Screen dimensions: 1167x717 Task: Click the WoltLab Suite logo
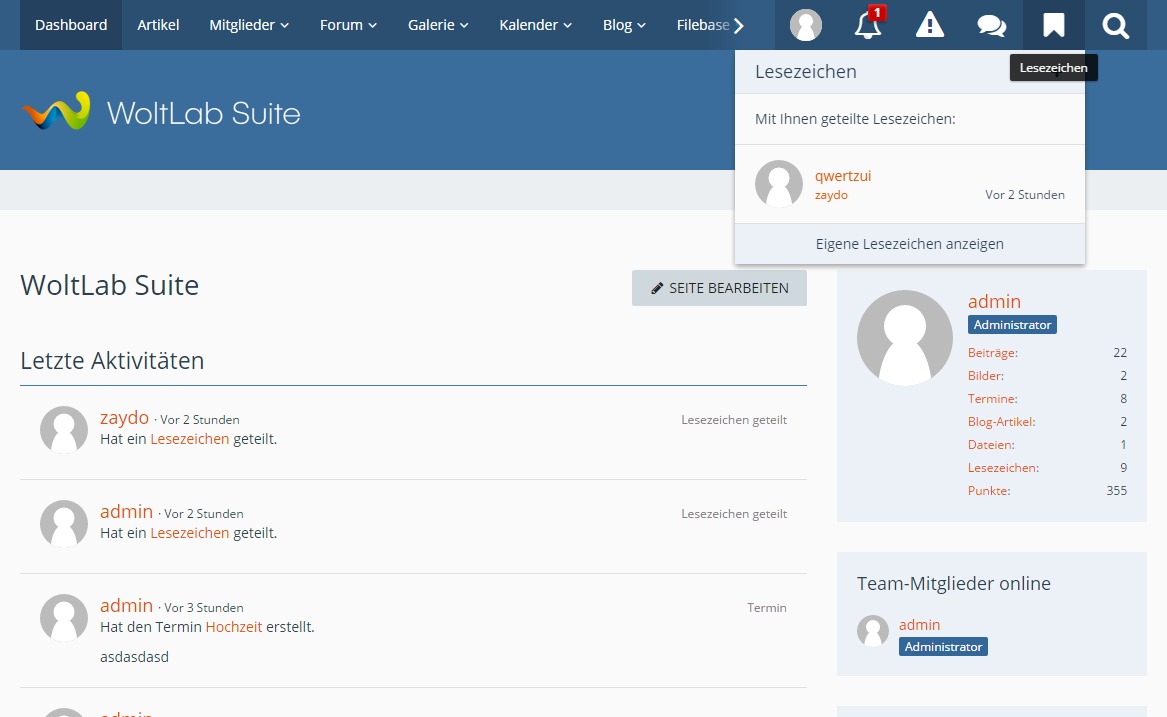pos(161,112)
